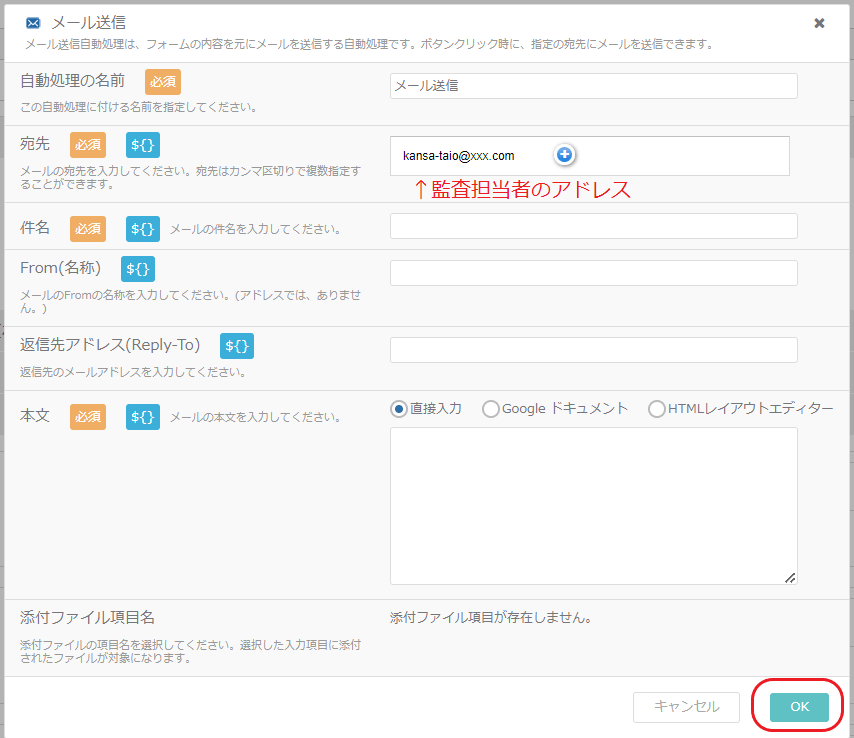
Task: Click the blue plus icon in the 宛先 field
Action: pos(565,155)
